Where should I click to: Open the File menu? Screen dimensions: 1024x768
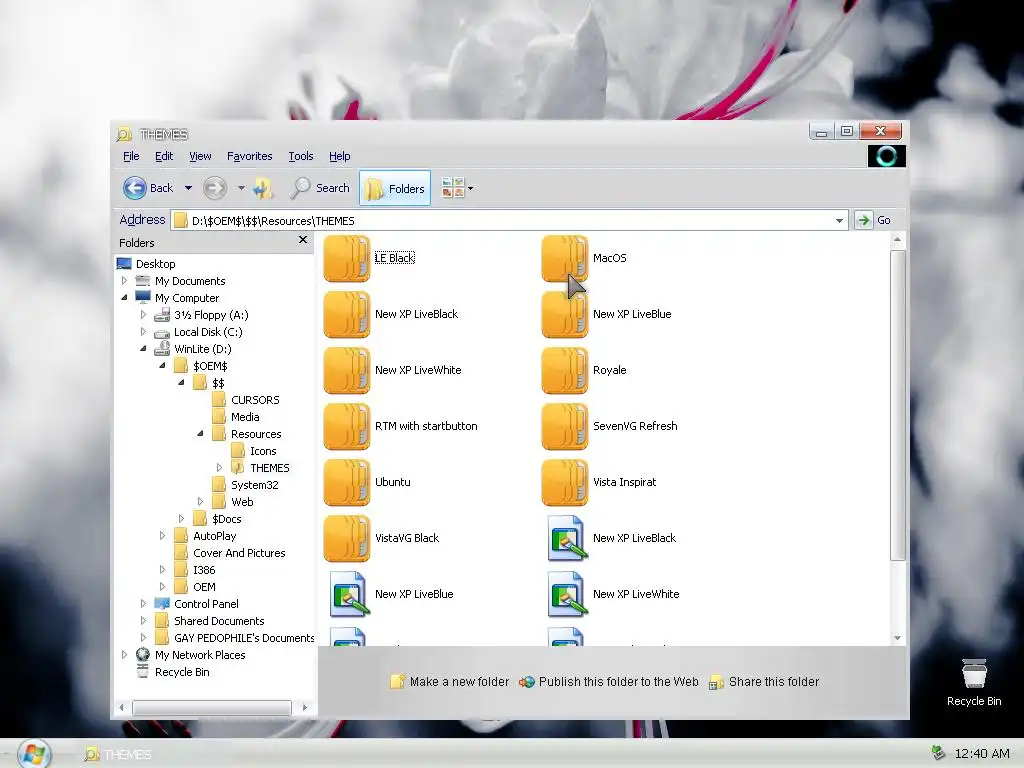[x=131, y=156]
